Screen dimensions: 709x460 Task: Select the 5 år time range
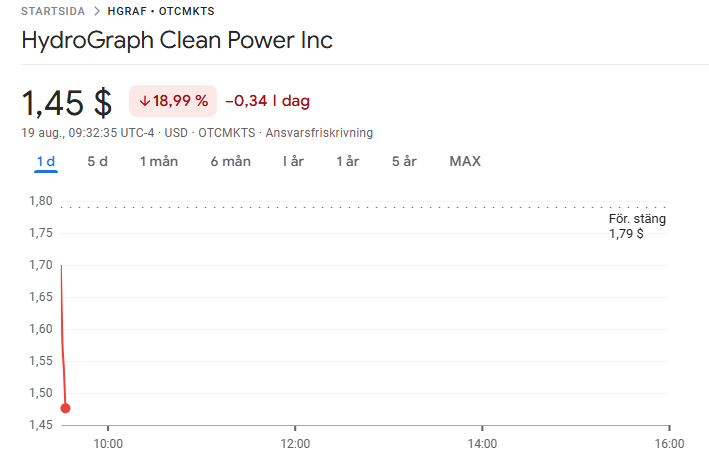404,161
